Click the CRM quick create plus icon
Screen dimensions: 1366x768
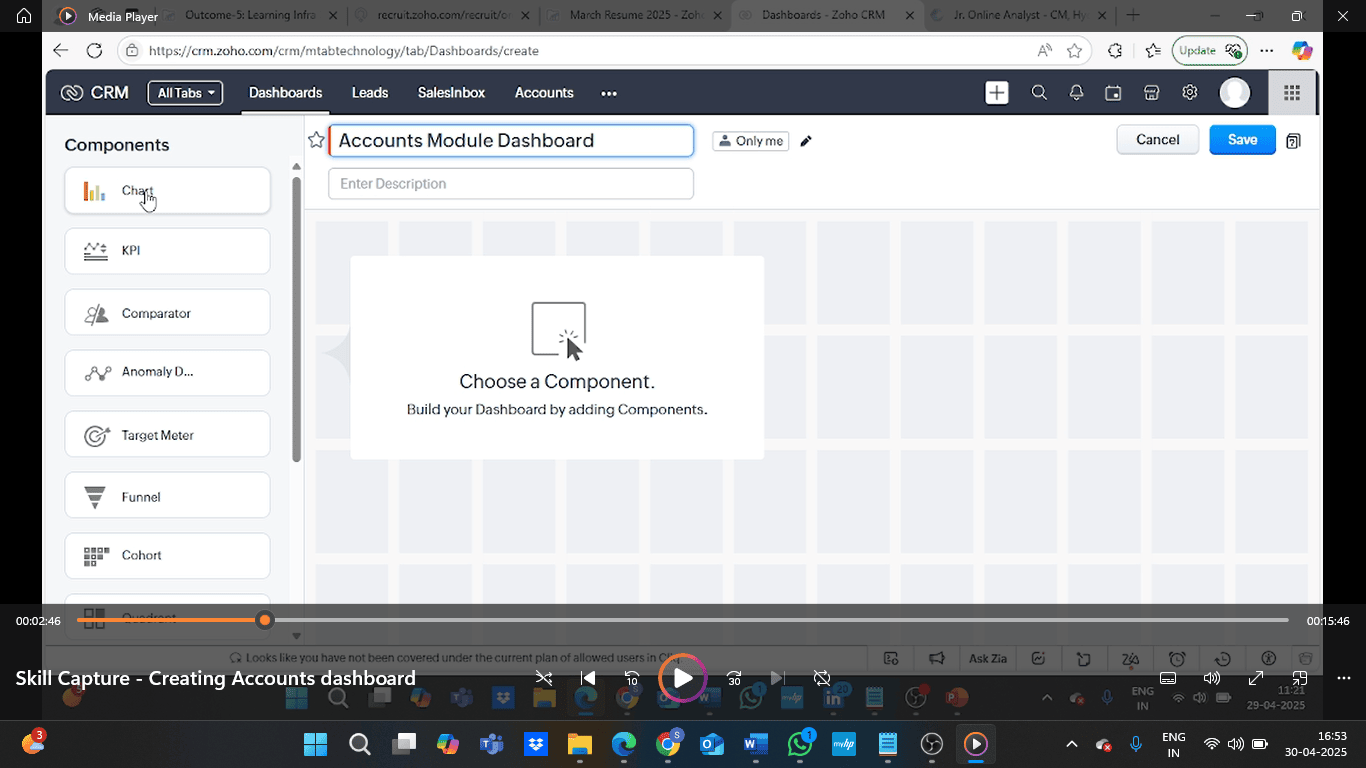tap(996, 93)
